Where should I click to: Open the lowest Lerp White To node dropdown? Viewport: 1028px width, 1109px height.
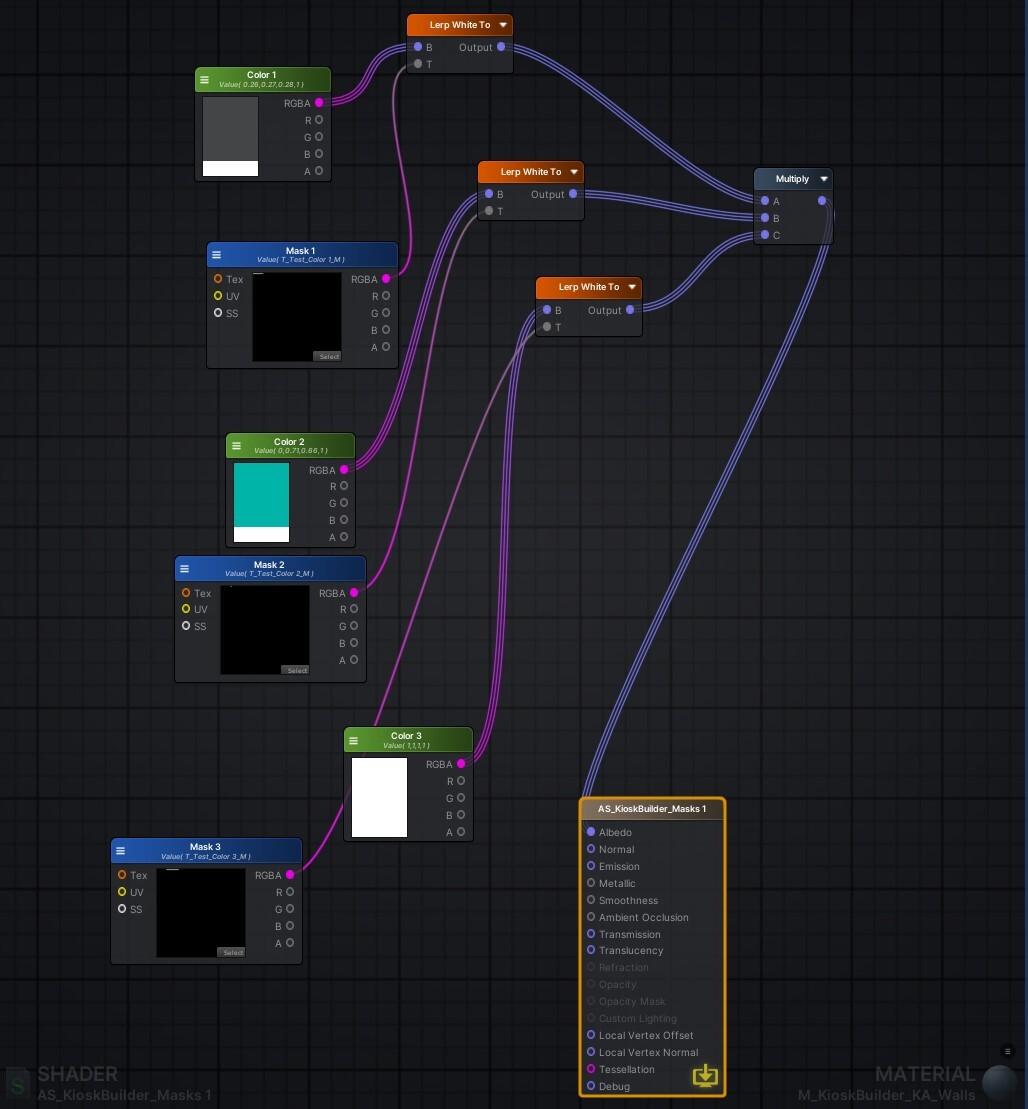point(632,287)
